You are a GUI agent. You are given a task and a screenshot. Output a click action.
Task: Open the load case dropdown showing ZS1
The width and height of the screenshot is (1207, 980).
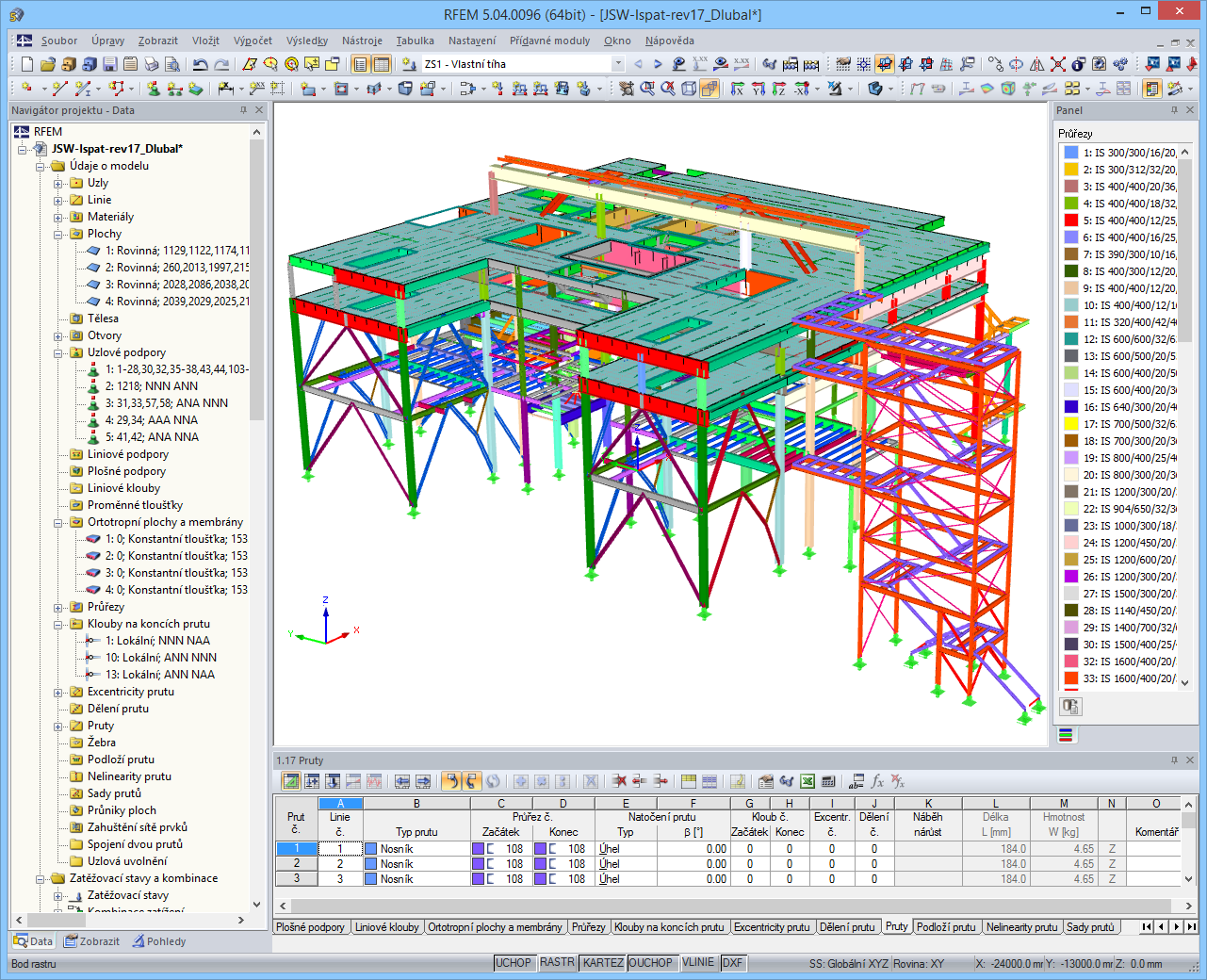[617, 65]
